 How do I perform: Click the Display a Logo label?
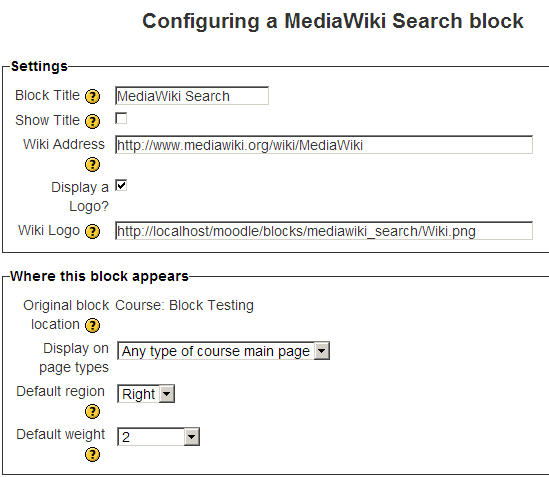pos(80,196)
